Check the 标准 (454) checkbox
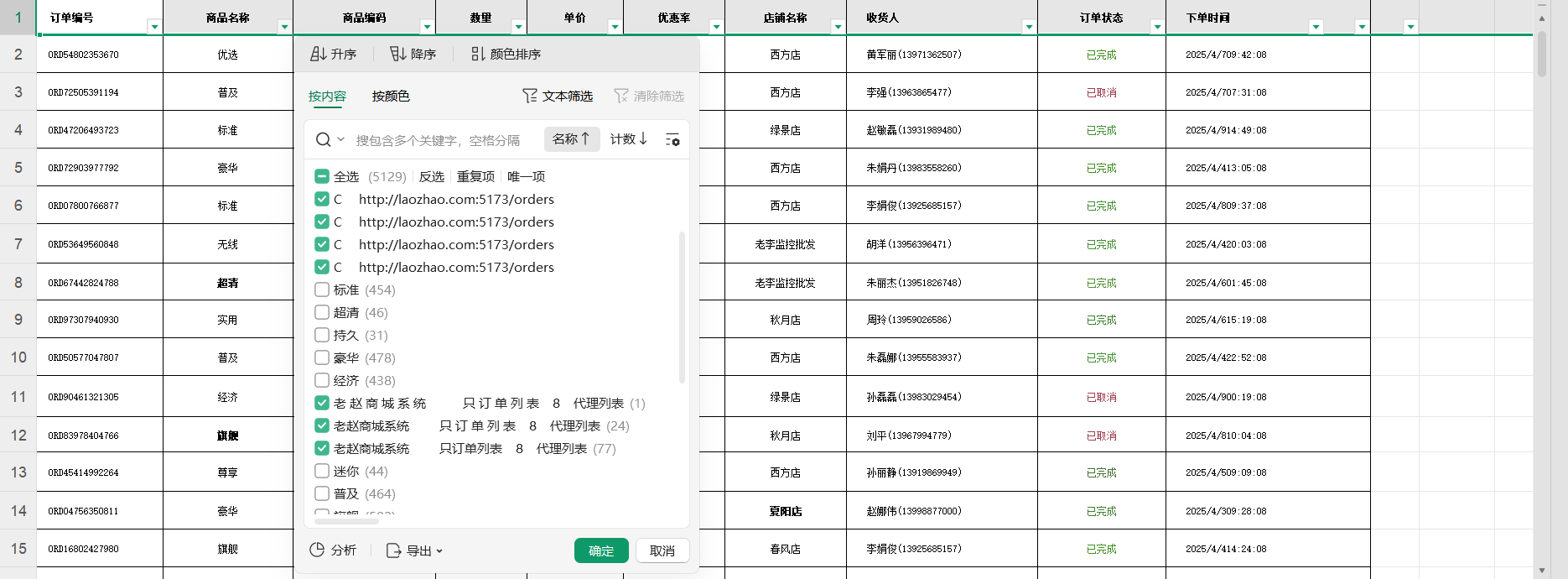The width and height of the screenshot is (1568, 579). [x=322, y=289]
